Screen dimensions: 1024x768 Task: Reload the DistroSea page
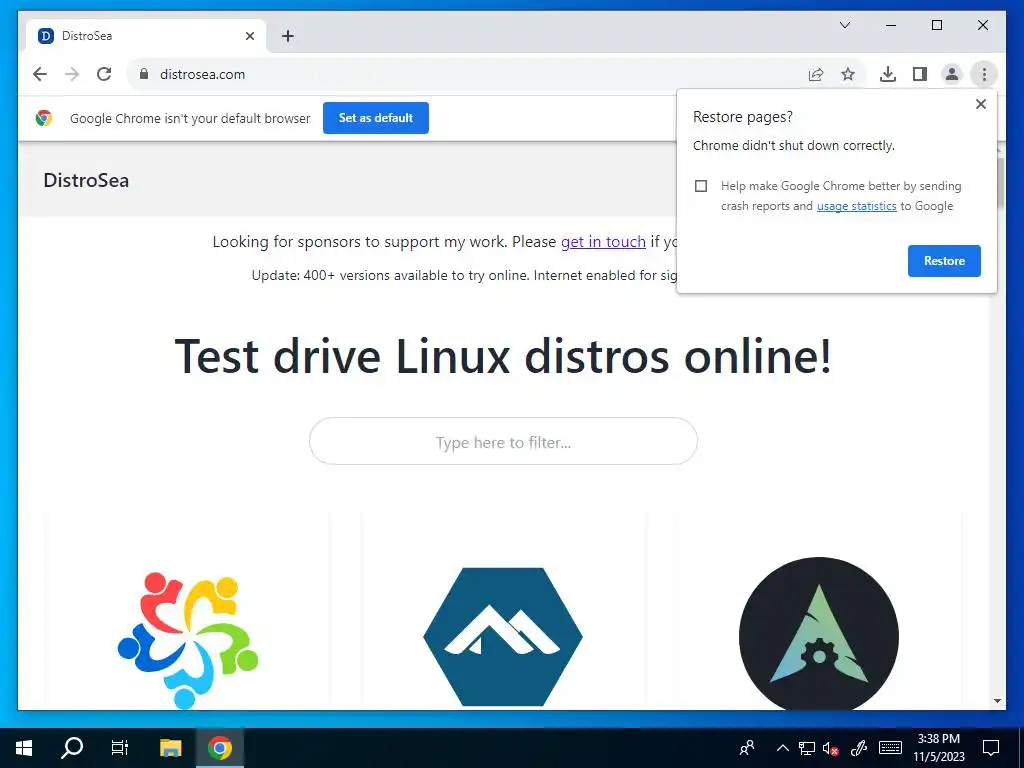click(104, 74)
